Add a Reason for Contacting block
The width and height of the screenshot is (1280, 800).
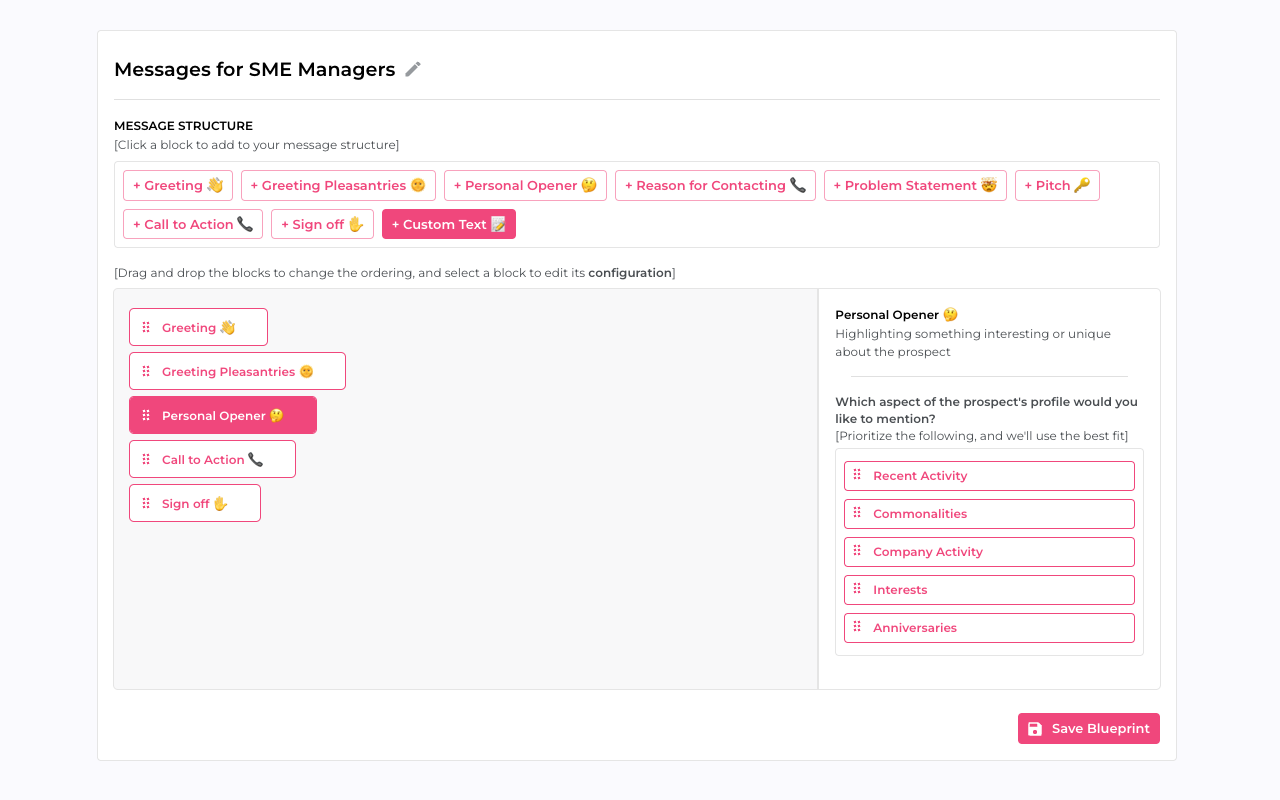[715, 185]
